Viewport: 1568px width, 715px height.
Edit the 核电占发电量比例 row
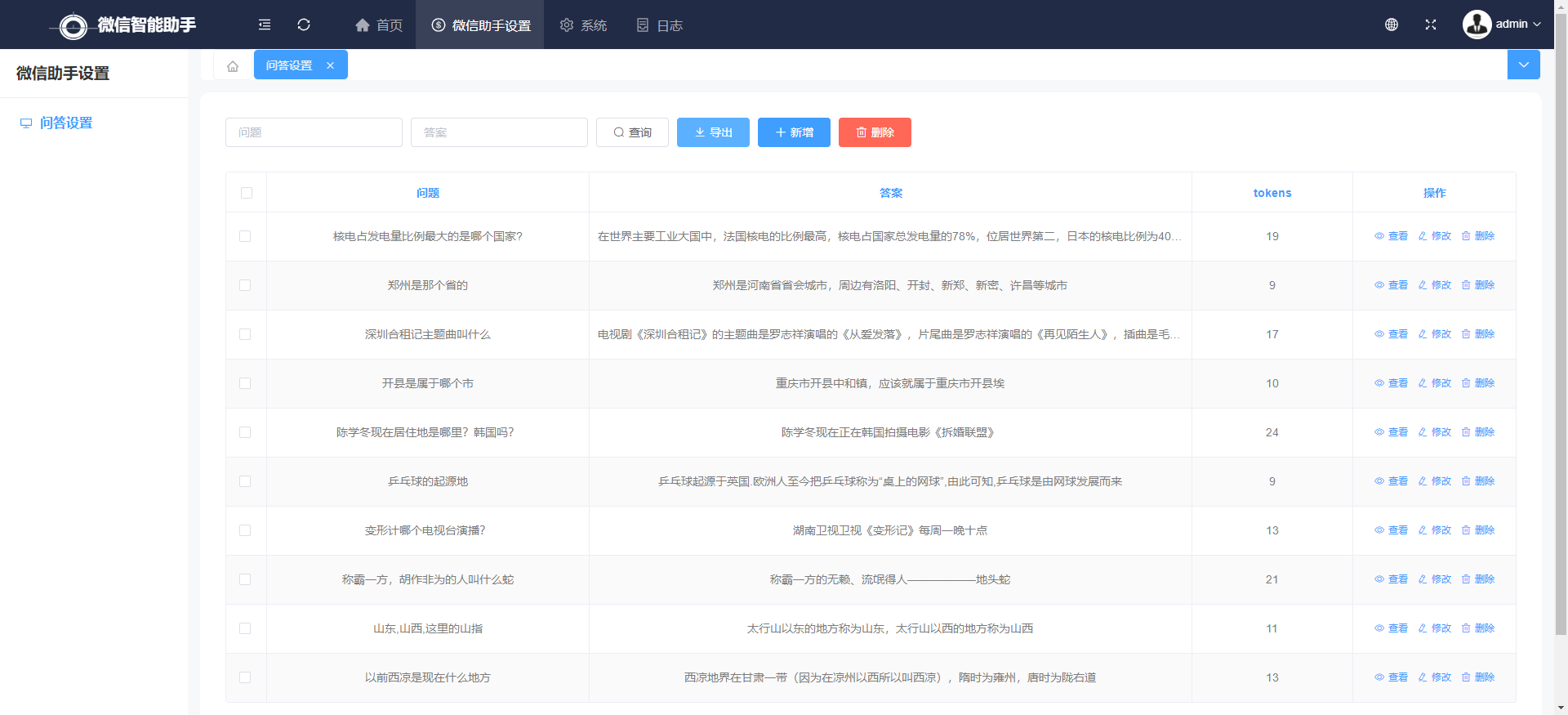1435,236
